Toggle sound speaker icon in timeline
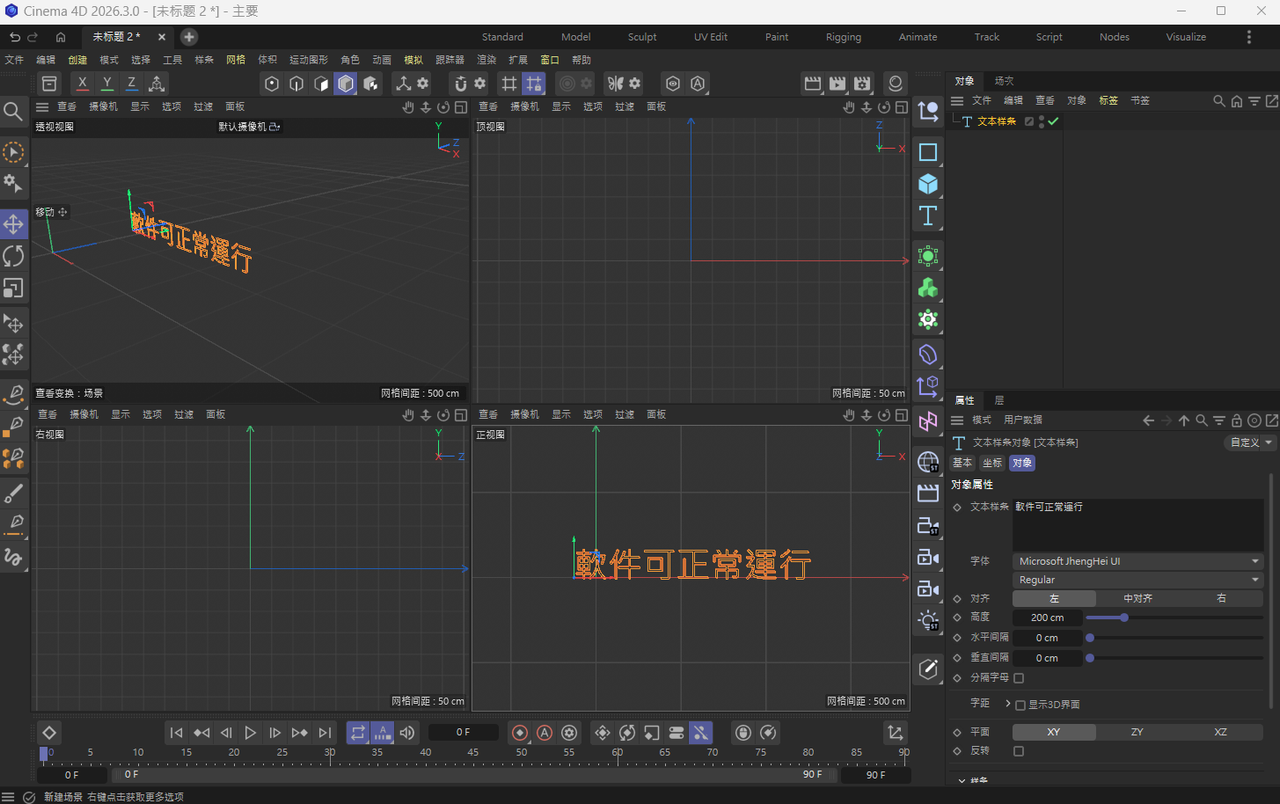 tap(407, 733)
